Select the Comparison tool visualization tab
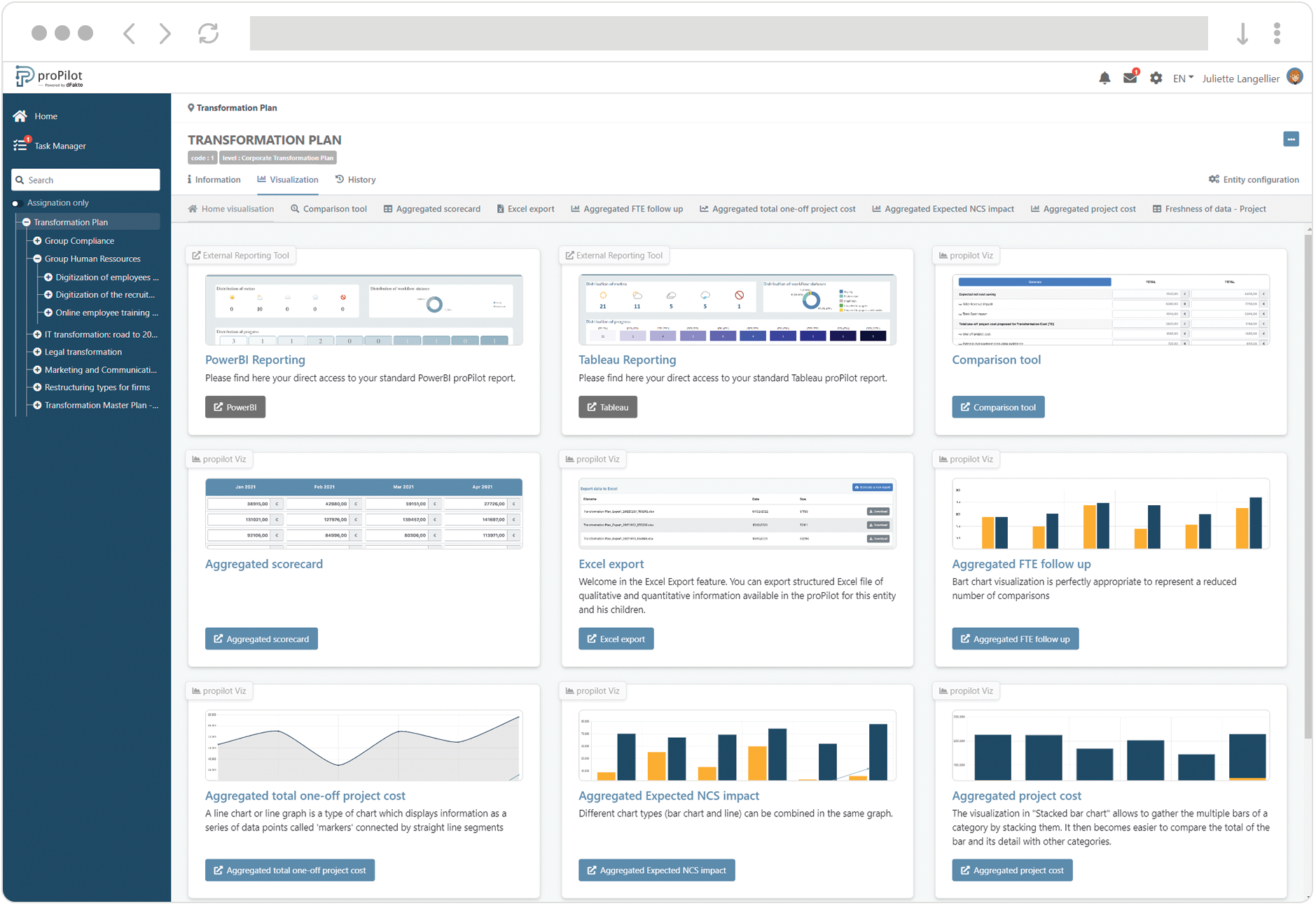The width and height of the screenshot is (1316, 906). tap(328, 208)
